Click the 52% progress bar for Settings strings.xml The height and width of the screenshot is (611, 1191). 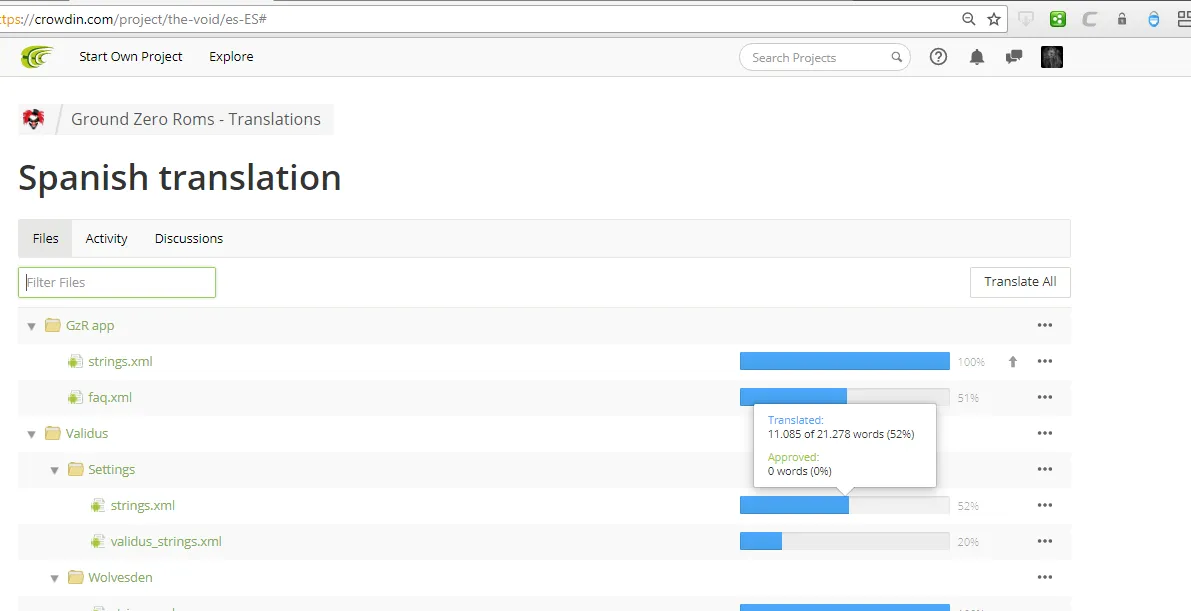click(x=845, y=505)
